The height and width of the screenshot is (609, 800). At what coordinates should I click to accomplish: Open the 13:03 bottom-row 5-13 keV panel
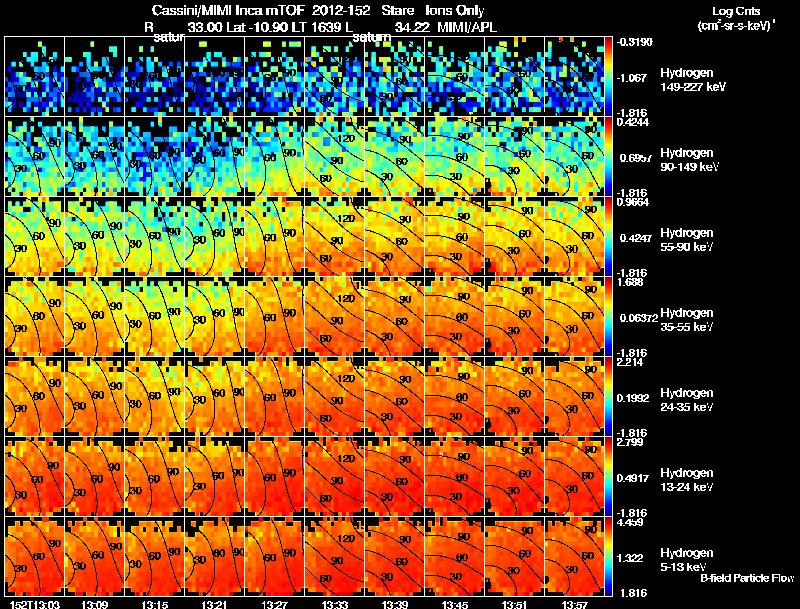[x=34, y=556]
